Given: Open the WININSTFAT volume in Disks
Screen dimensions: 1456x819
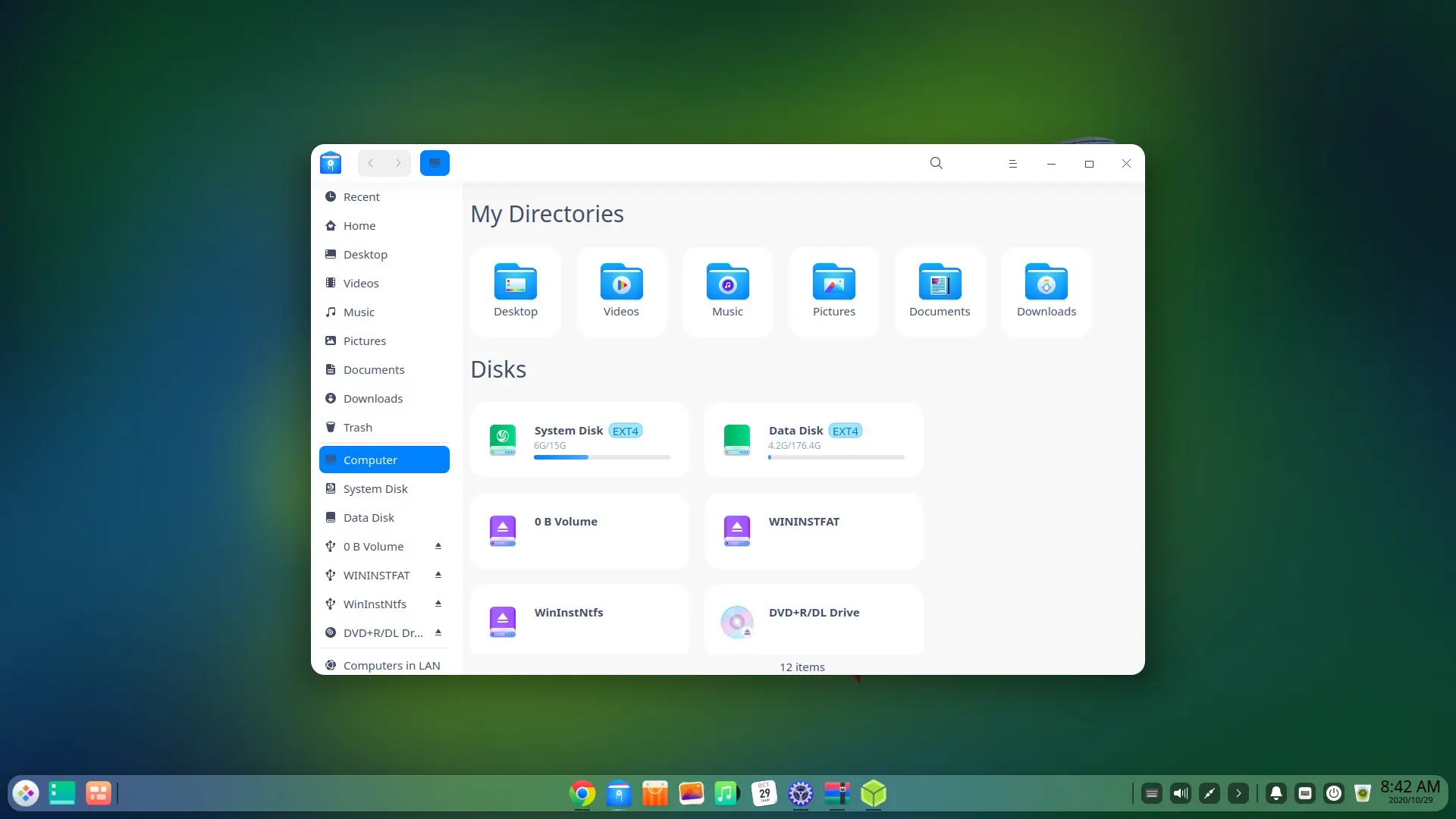Looking at the screenshot, I should tap(813, 531).
